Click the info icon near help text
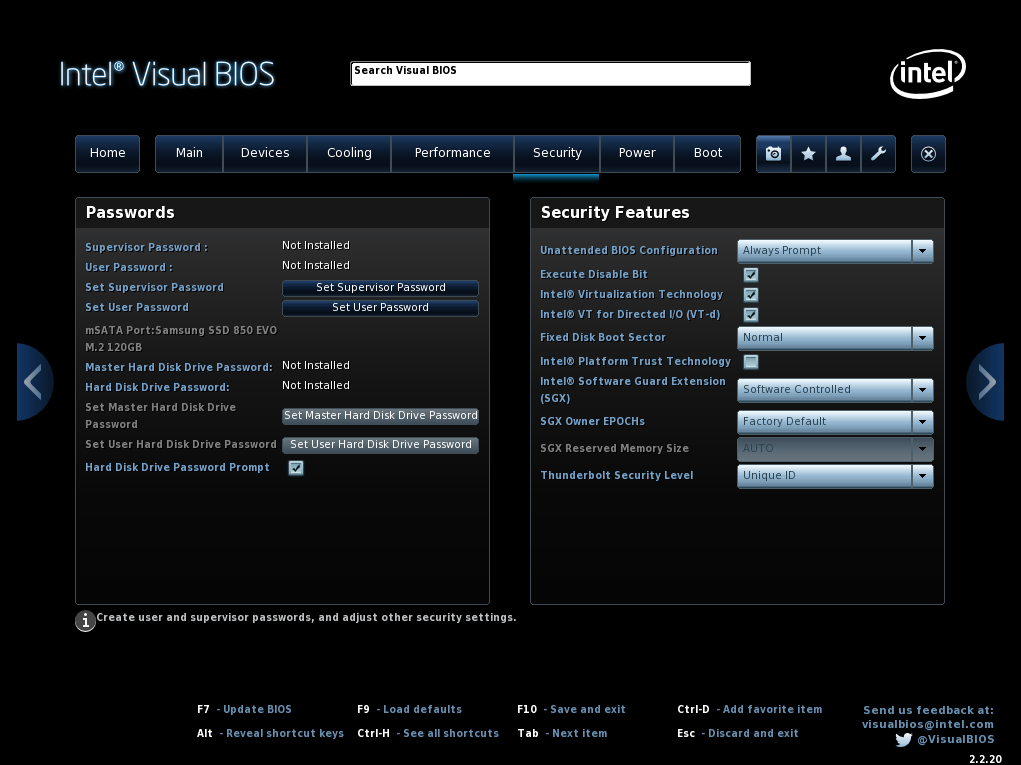Viewport: 1021px width, 765px height. (85, 621)
